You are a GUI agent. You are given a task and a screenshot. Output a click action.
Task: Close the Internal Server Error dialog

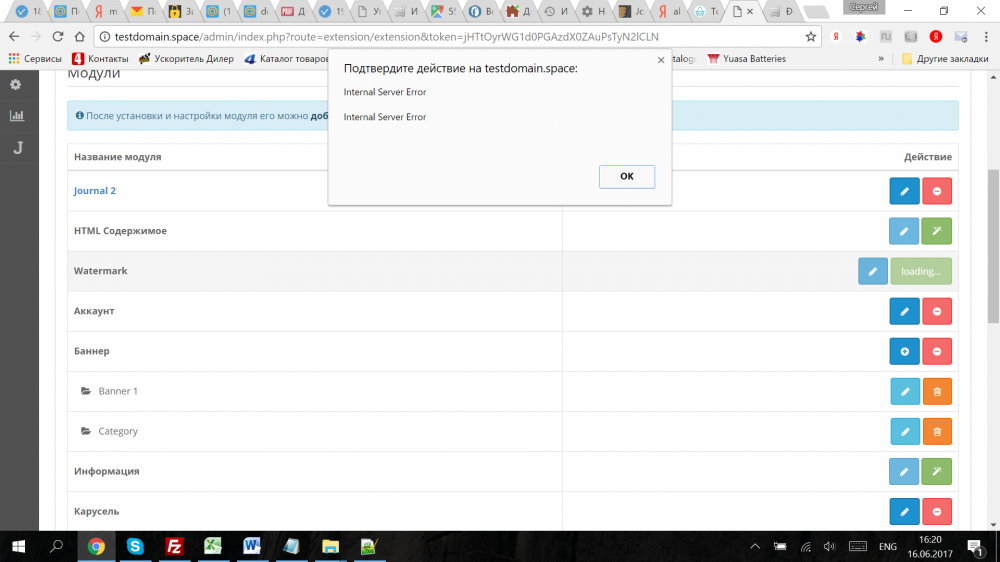(661, 60)
